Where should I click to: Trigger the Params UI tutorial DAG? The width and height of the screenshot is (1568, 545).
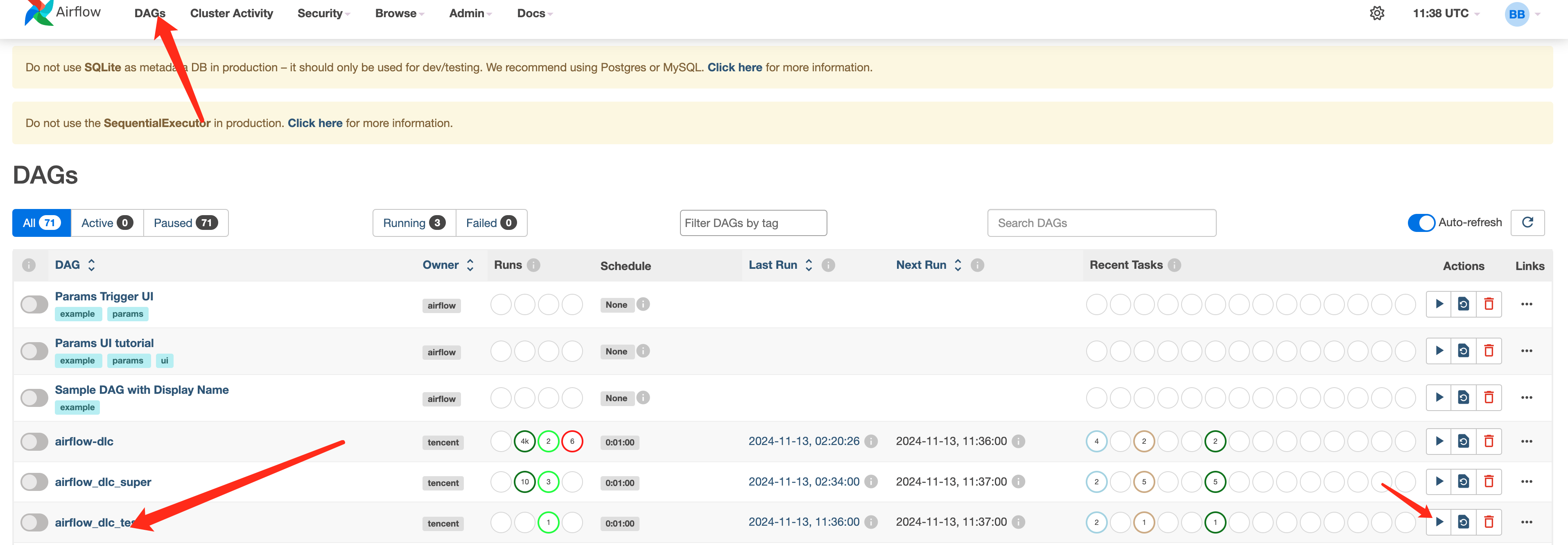1438,351
